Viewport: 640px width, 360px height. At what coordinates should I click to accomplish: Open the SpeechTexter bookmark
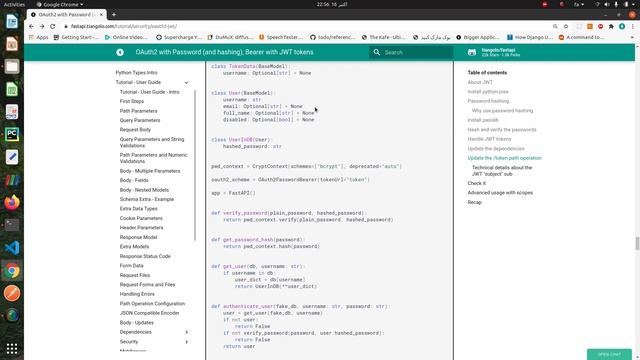click(281, 37)
